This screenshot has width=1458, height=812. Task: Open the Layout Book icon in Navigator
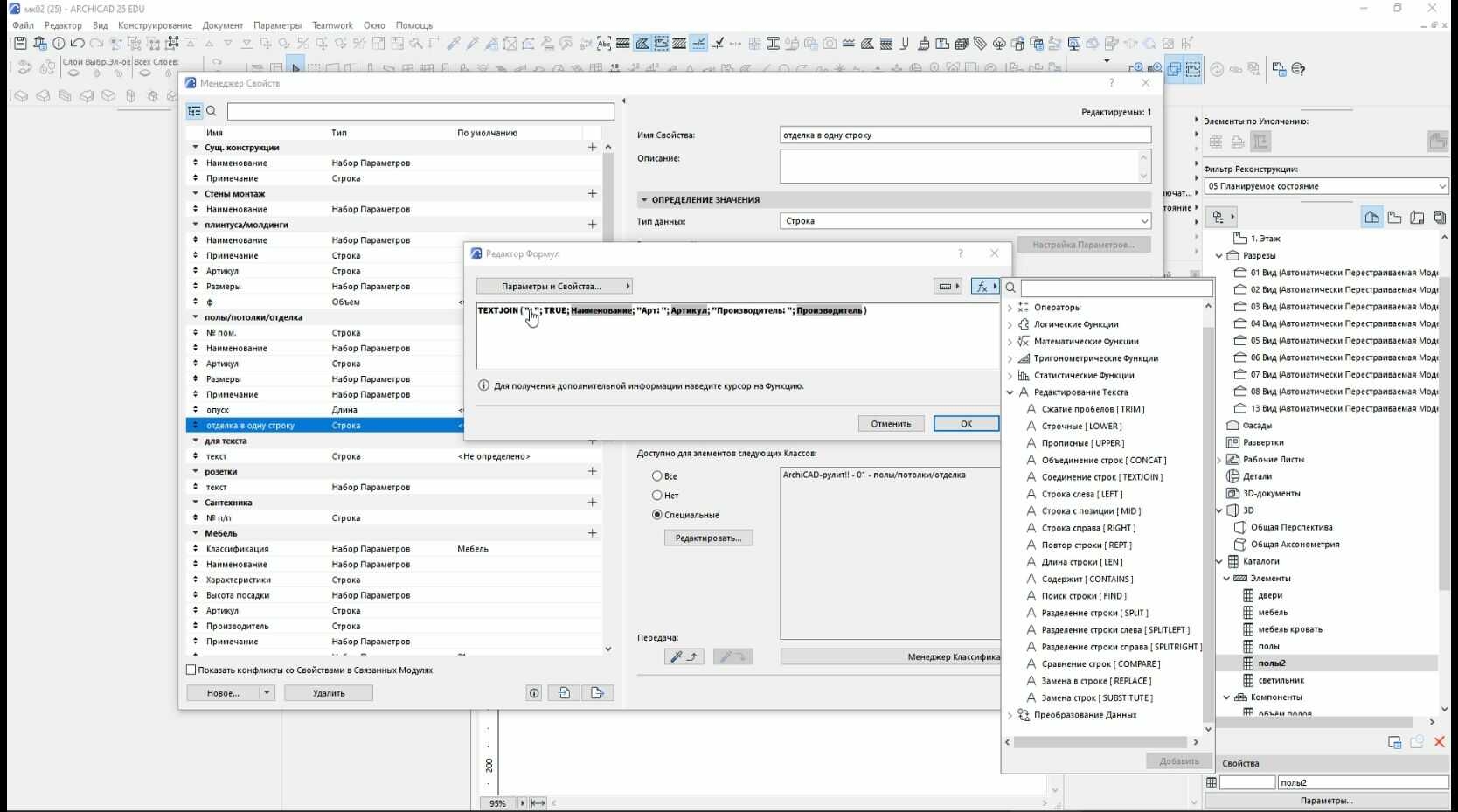pos(1417,217)
